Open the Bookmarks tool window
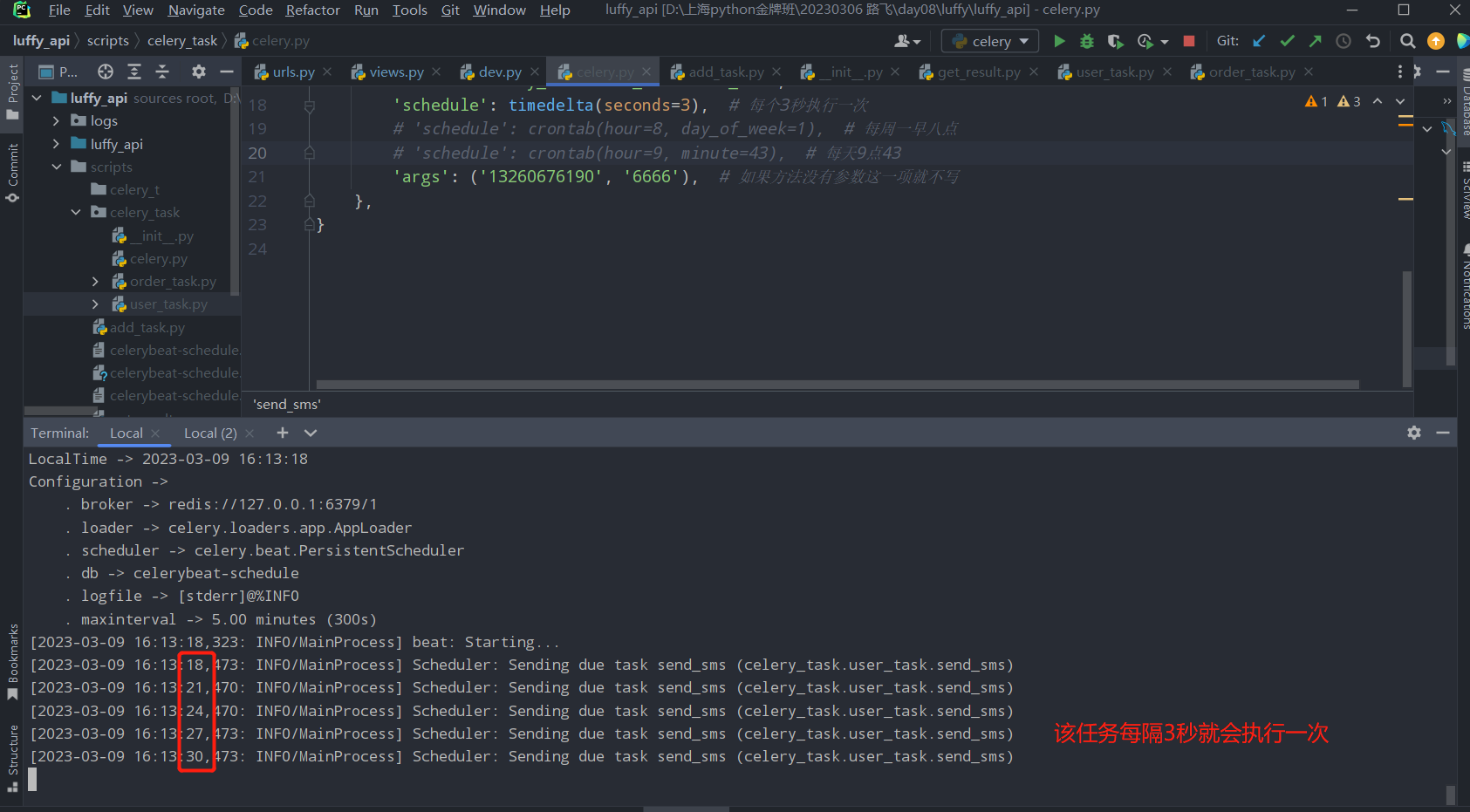This screenshot has height=812, width=1470. tap(12, 662)
